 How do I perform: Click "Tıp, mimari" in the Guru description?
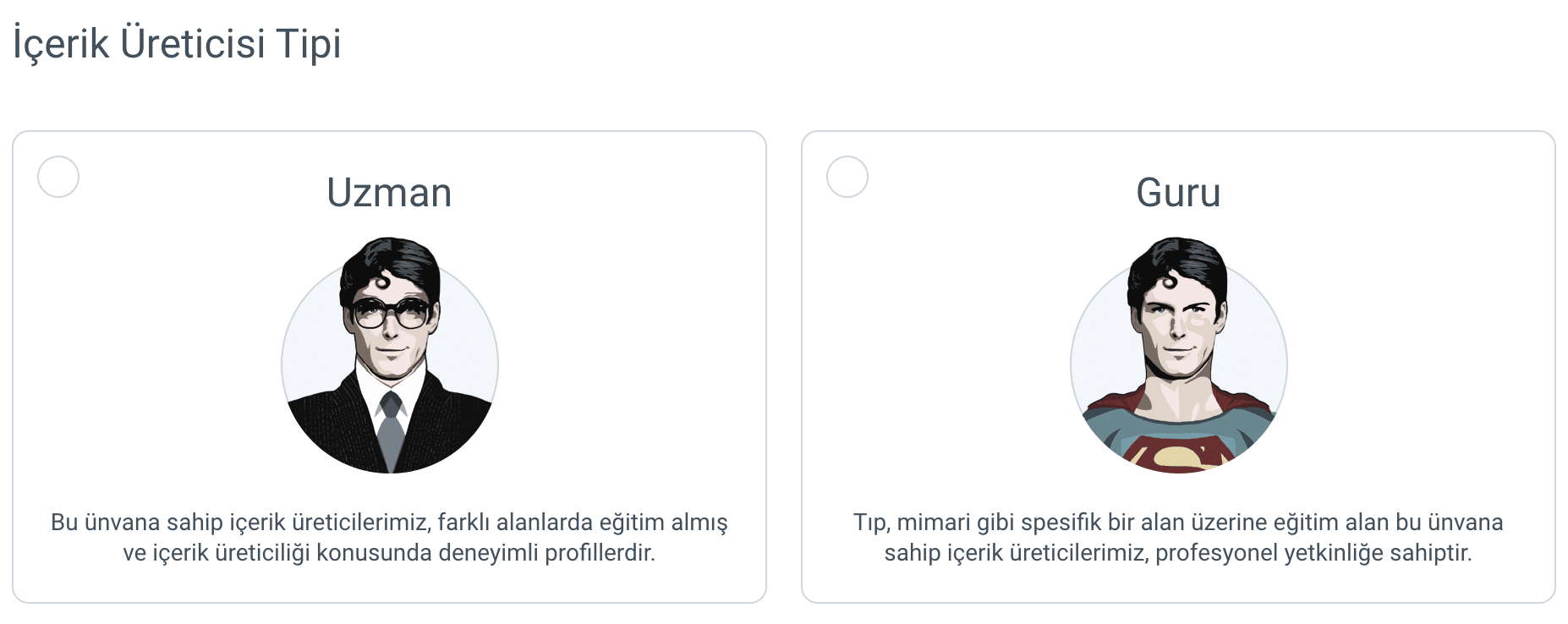click(x=912, y=523)
